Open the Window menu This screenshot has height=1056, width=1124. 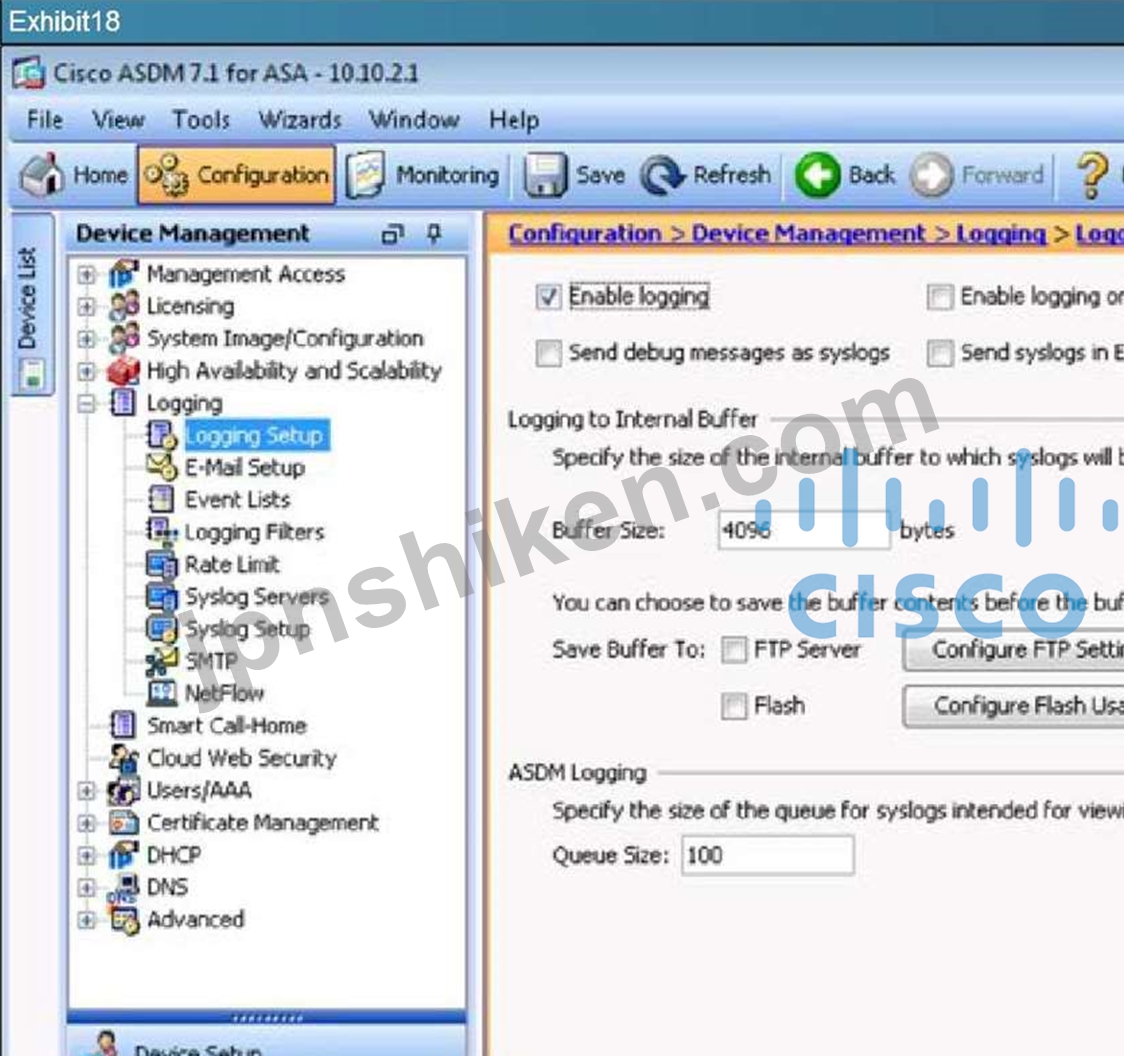tap(414, 119)
